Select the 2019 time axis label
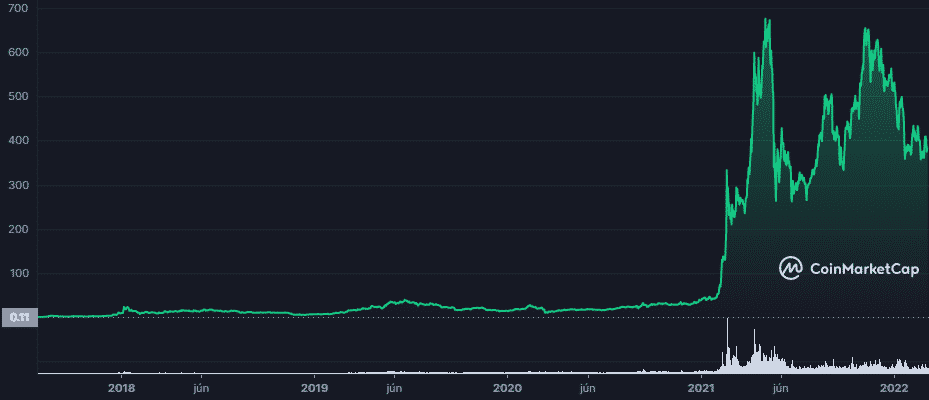 pos(314,387)
